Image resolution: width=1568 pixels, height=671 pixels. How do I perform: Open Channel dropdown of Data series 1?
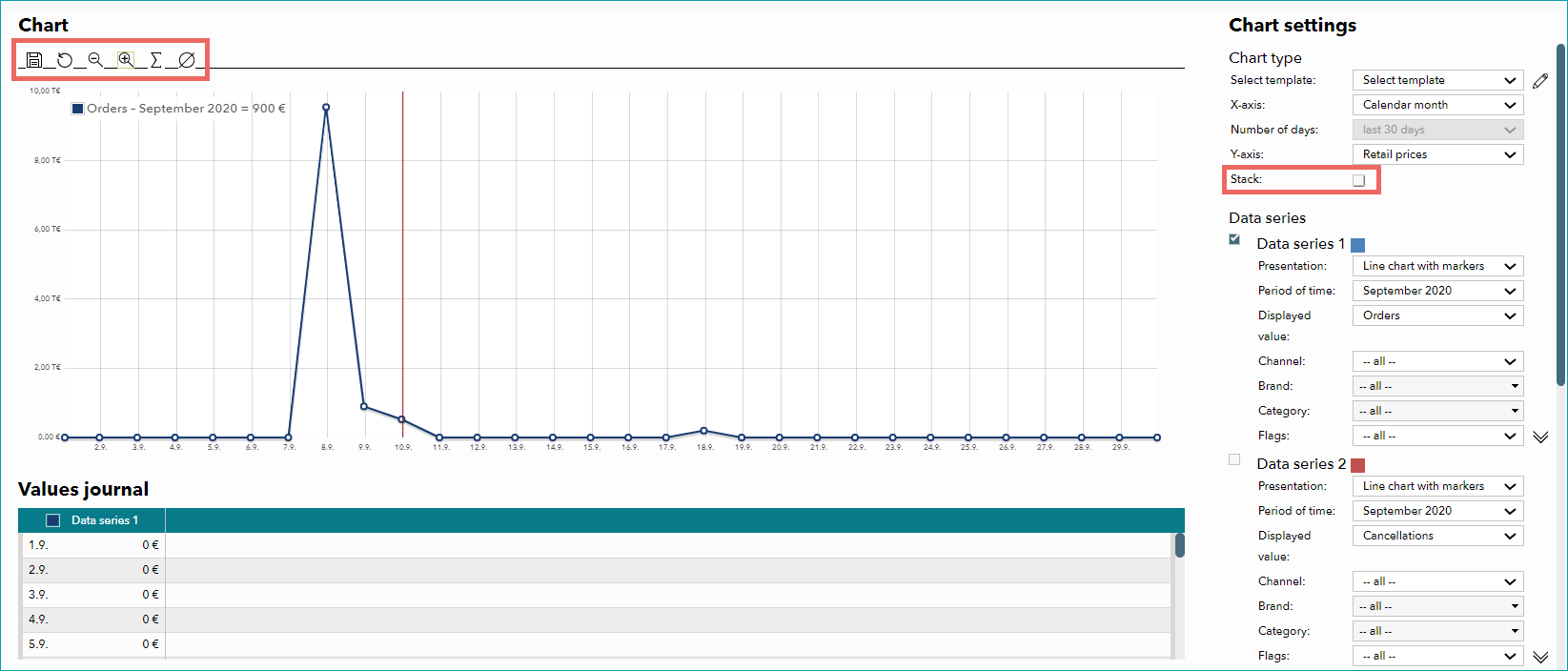point(1437,361)
